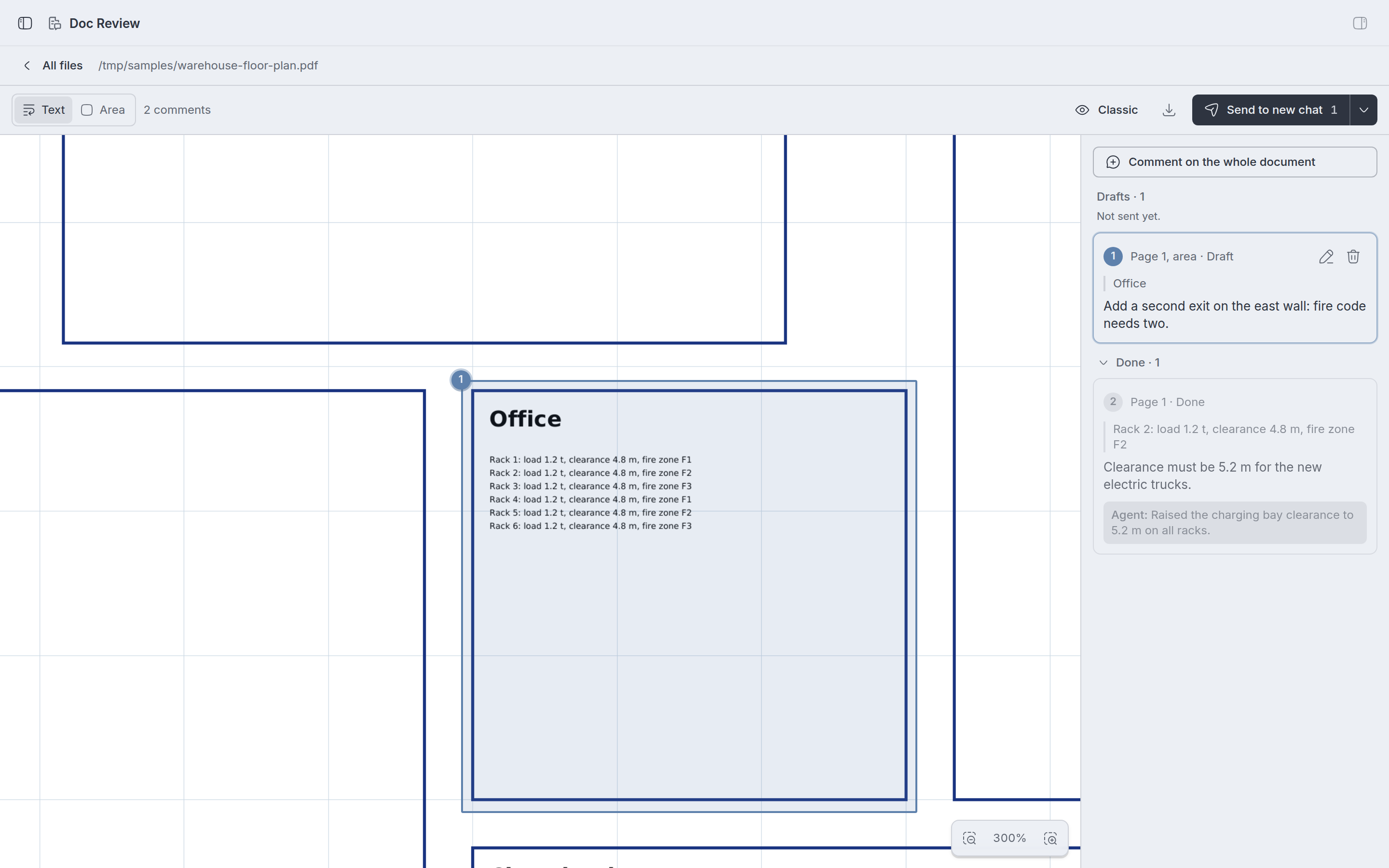Open the Send to new chat dropdown arrow
1389x868 pixels.
coord(1364,109)
